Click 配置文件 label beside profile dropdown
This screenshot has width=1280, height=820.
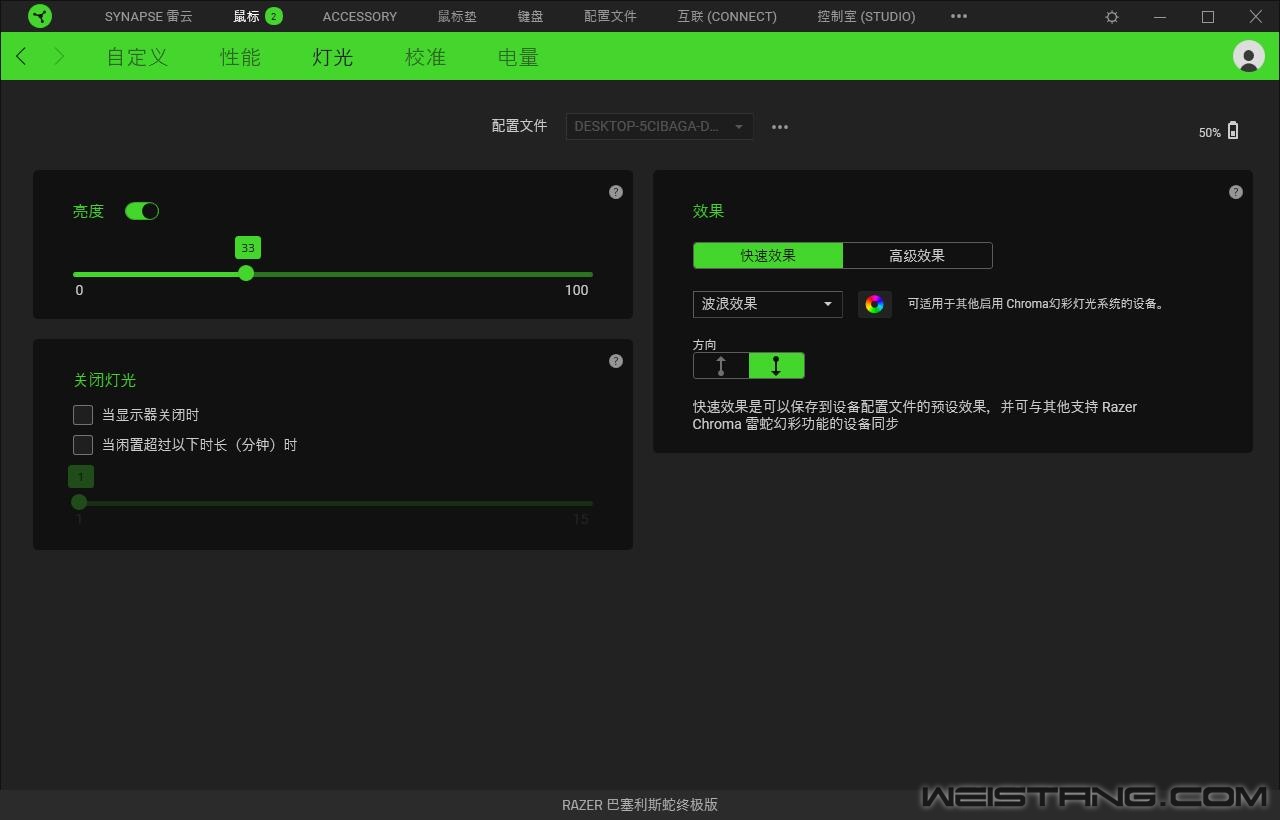coord(519,126)
